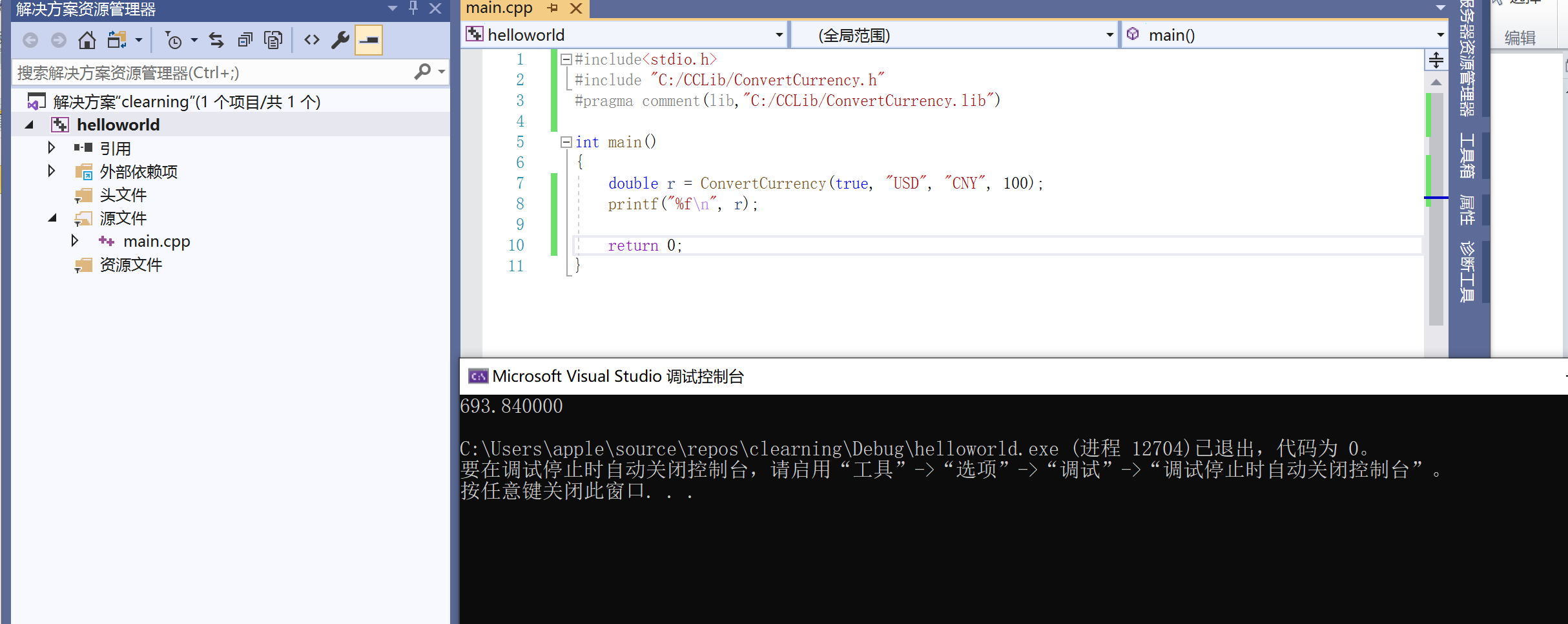Open the switch views dropdown arrow
Image resolution: width=1568 pixels, height=624 pixels.
[x=138, y=39]
